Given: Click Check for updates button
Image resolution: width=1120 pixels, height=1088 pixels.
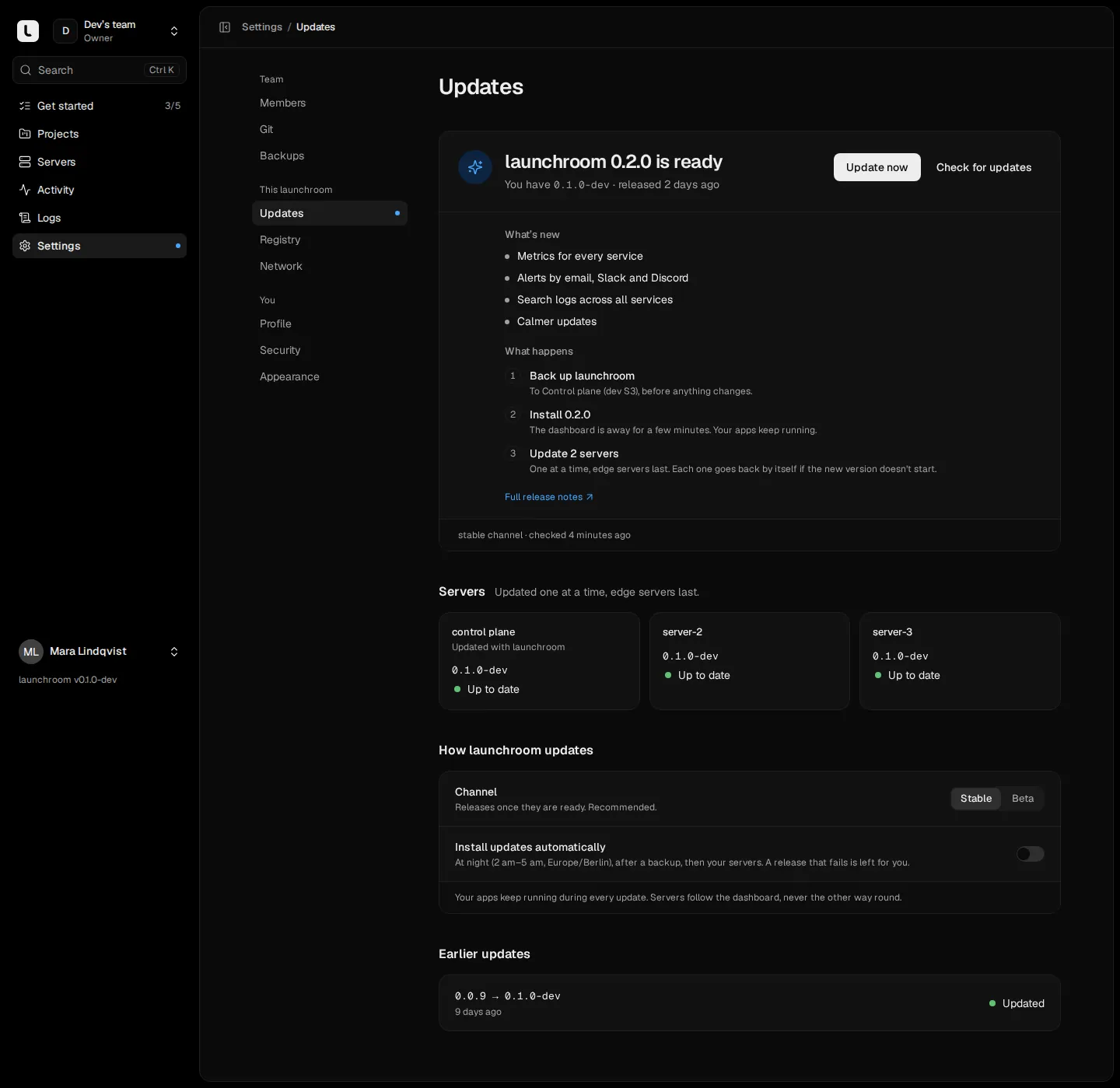Looking at the screenshot, I should coord(984,167).
